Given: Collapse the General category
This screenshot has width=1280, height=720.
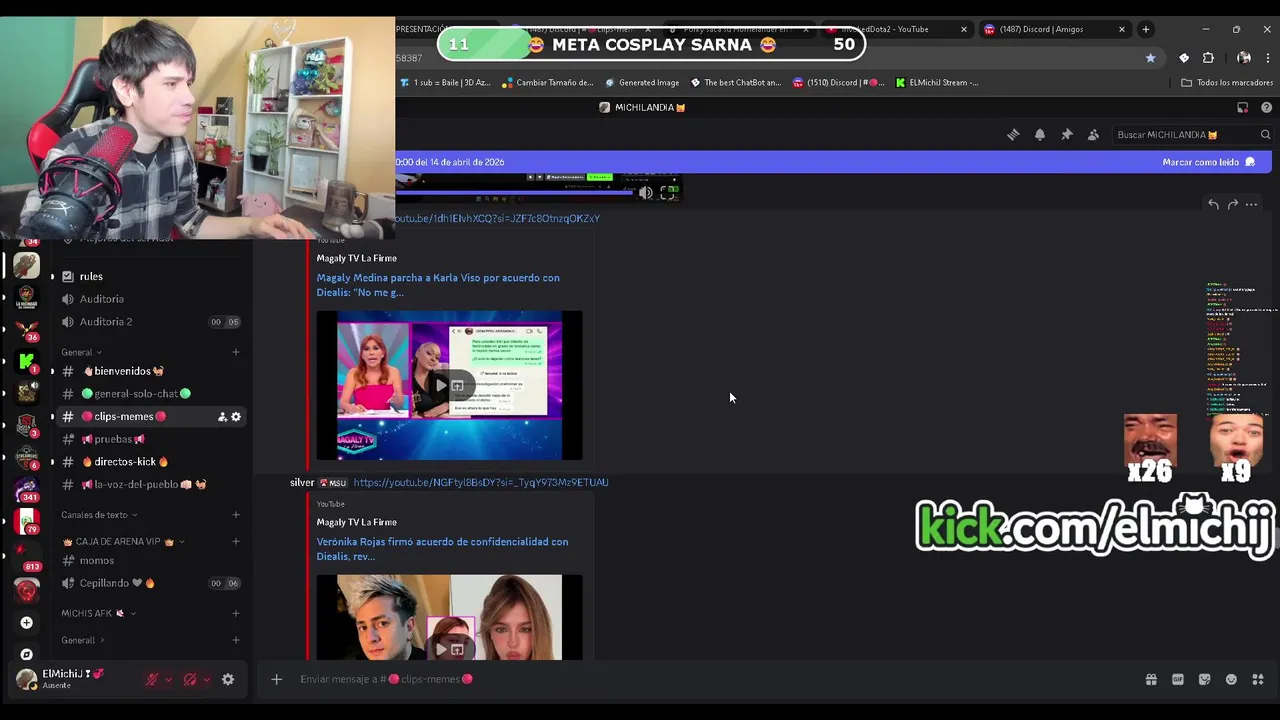Looking at the screenshot, I should click(80, 352).
